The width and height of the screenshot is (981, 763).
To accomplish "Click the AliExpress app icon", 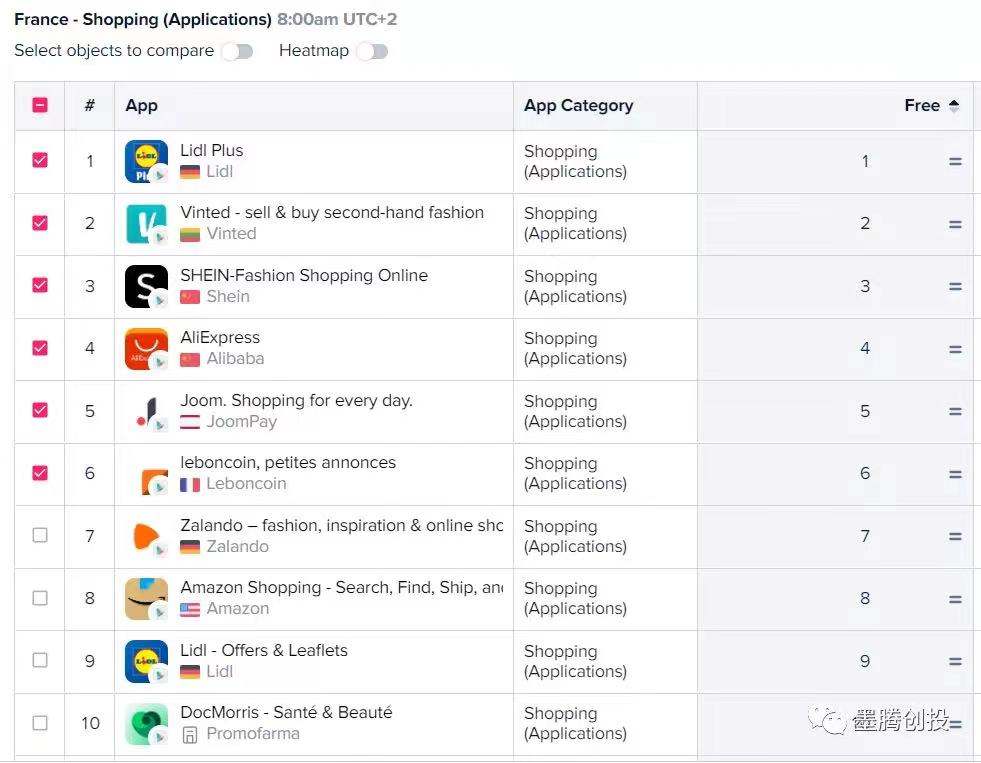I will point(146,349).
